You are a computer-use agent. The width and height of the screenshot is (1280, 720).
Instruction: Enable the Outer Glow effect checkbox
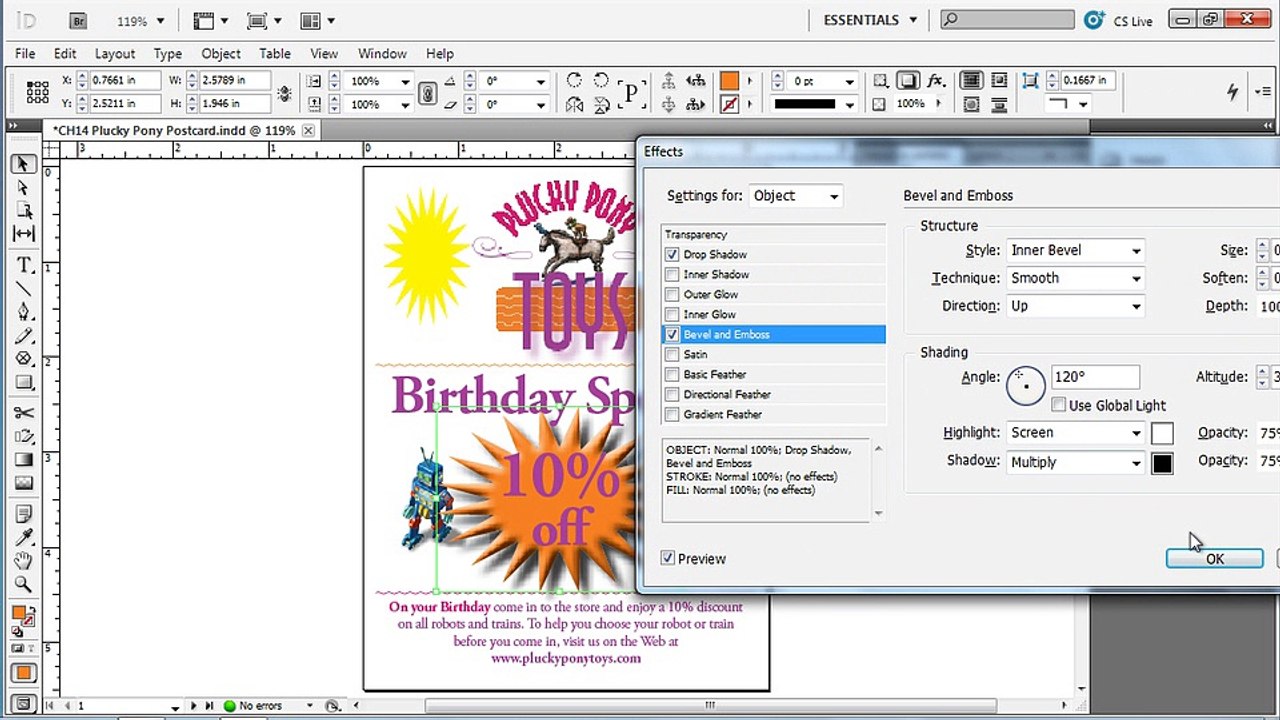[672, 294]
